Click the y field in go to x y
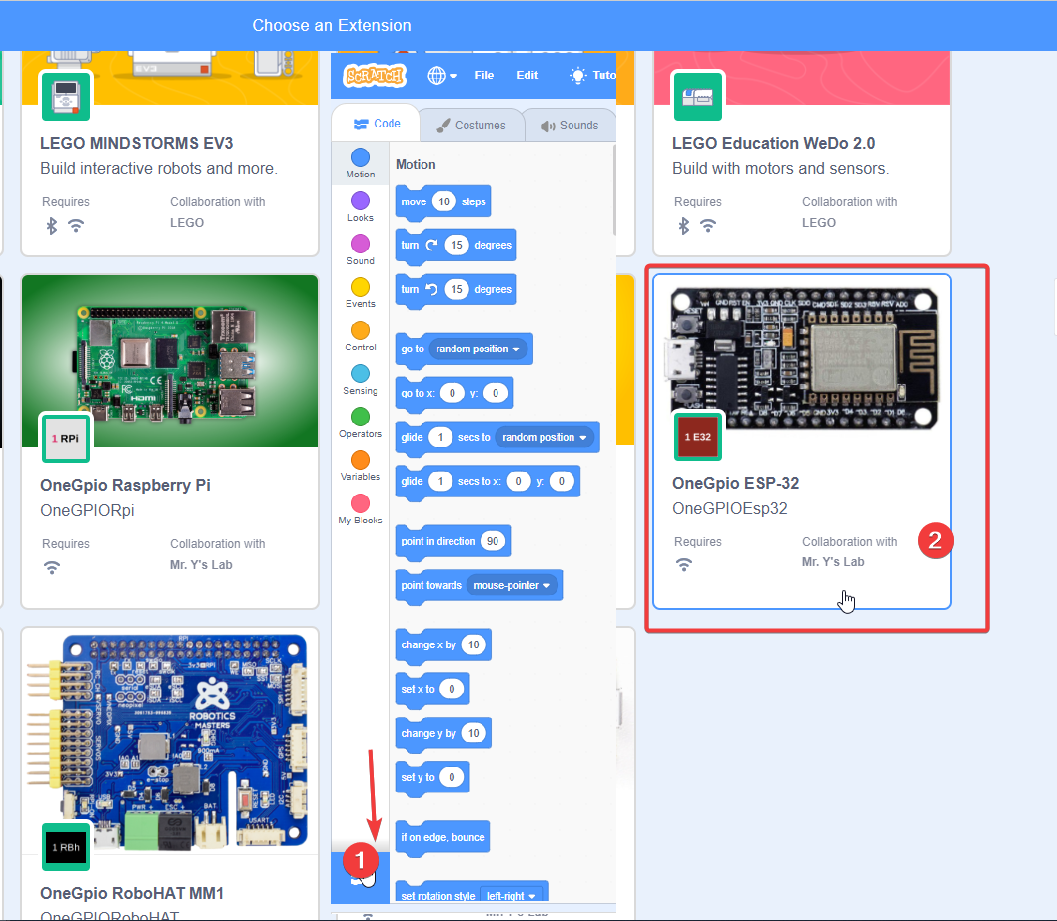Image resolution: width=1057 pixels, height=921 pixels. click(x=495, y=393)
